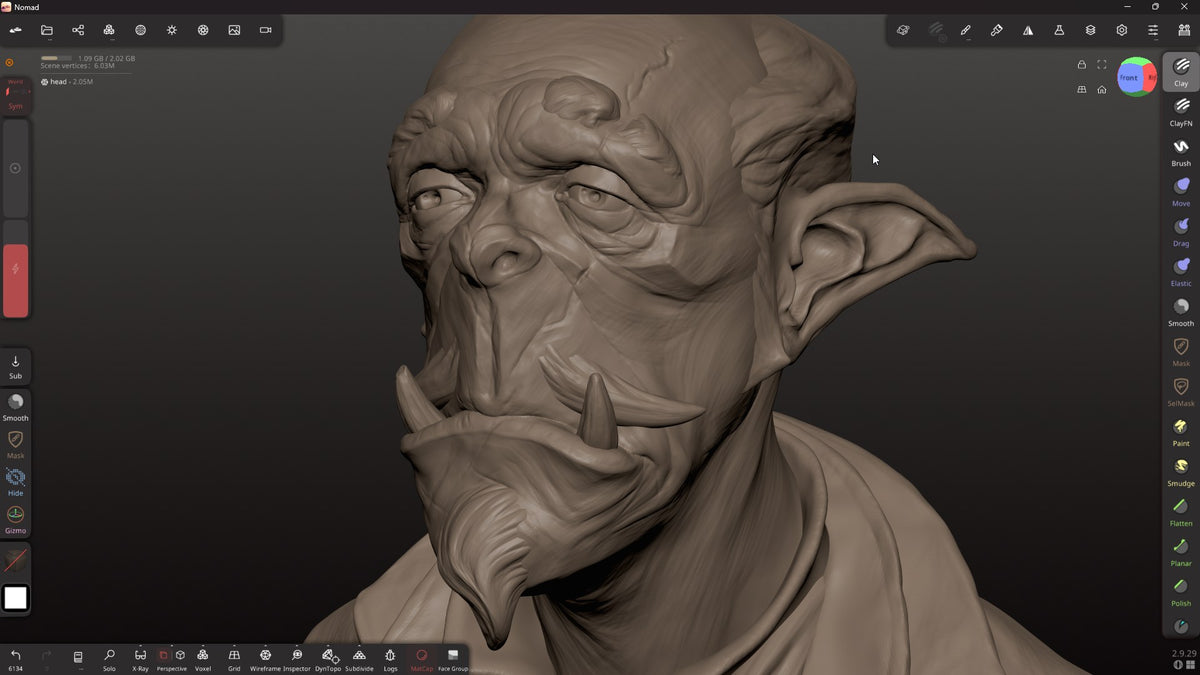Open the Lighting sun menu

click(172, 30)
